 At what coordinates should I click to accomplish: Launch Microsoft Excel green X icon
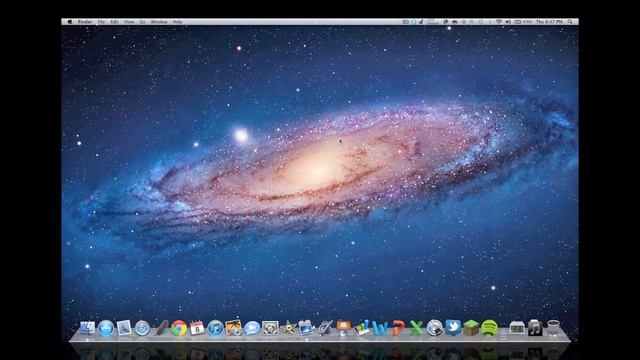[x=416, y=328]
